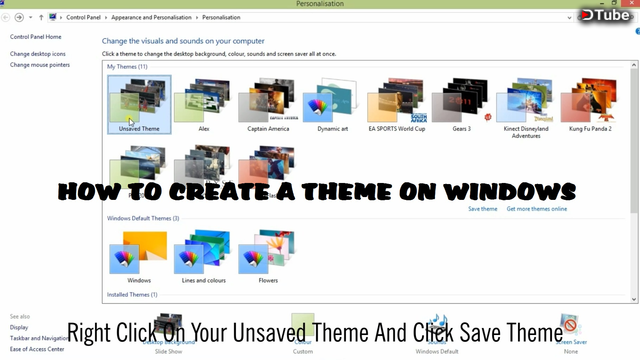
Task: Apply the Kung Fu Panda 2 theme
Action: pyautogui.click(x=590, y=104)
